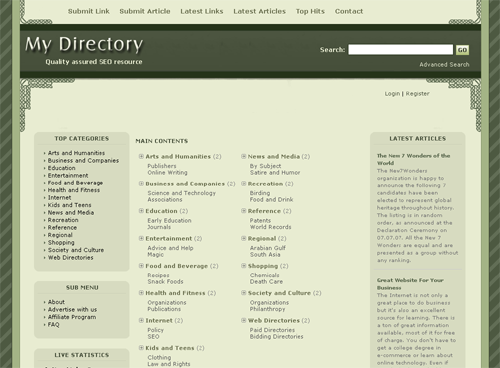This screenshot has width=500, height=368.
Task: Open The New 7 Wonders article
Action: [413, 159]
